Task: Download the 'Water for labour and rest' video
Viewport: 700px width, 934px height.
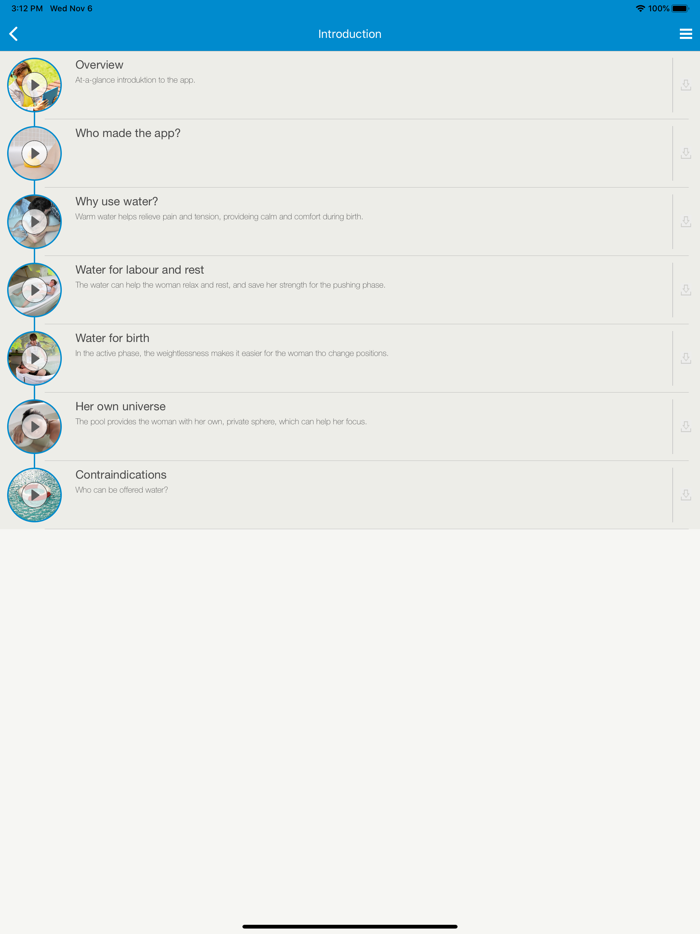Action: [x=686, y=290]
